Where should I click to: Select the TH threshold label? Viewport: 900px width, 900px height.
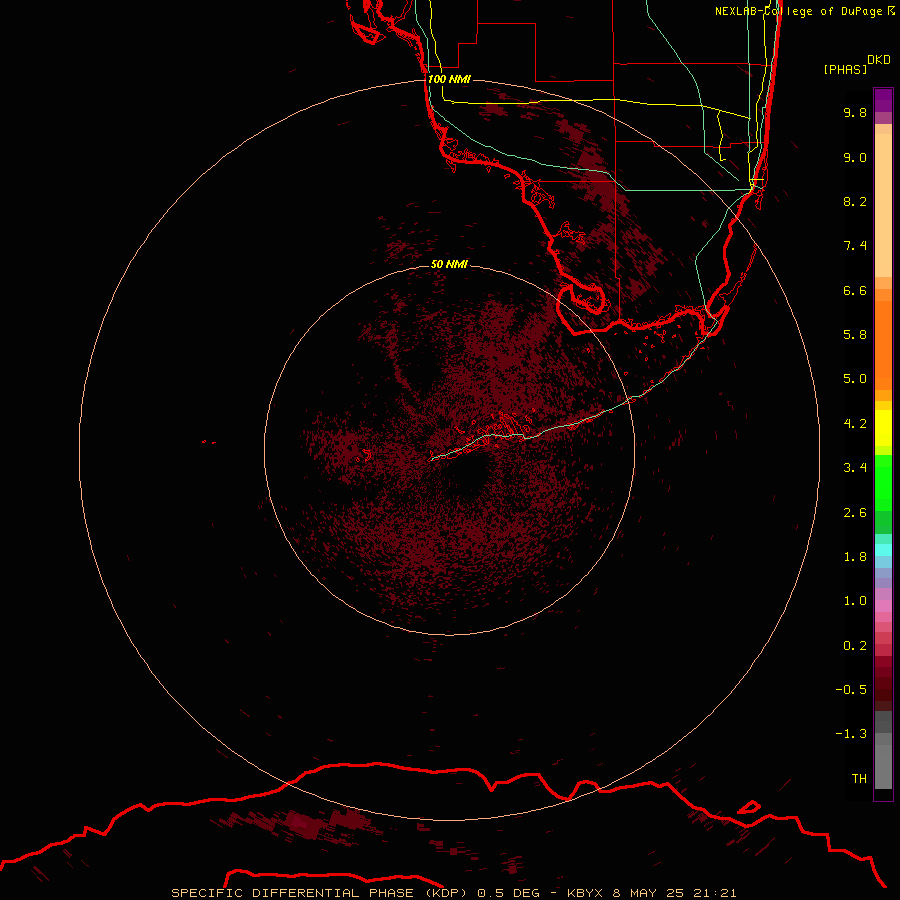click(x=859, y=779)
